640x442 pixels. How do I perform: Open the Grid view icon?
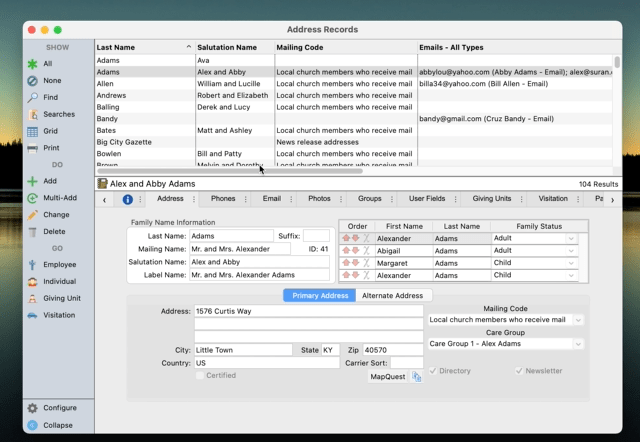[x=33, y=131]
